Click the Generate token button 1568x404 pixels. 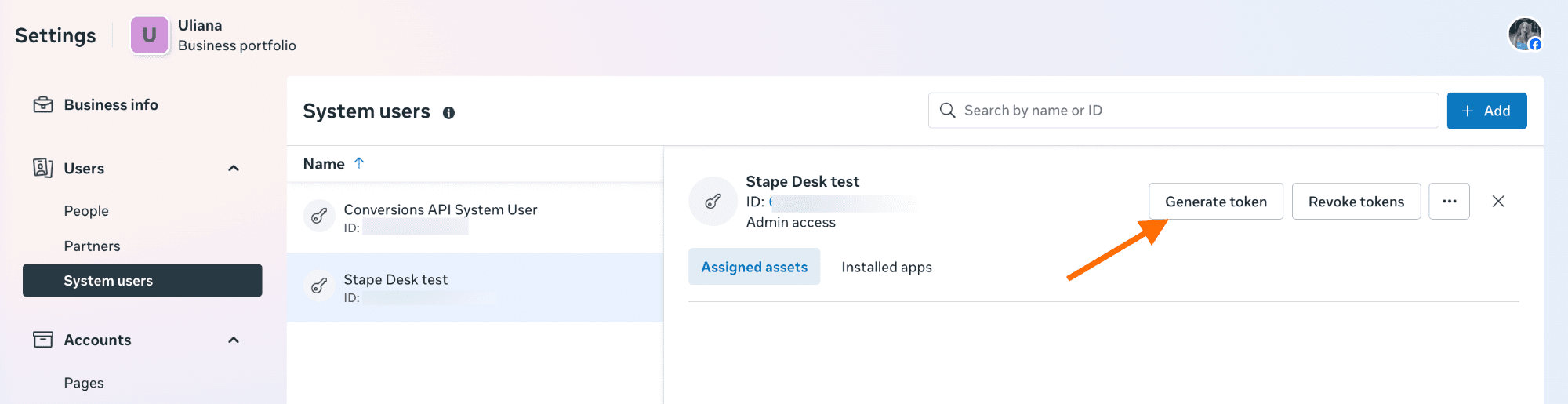(1216, 202)
